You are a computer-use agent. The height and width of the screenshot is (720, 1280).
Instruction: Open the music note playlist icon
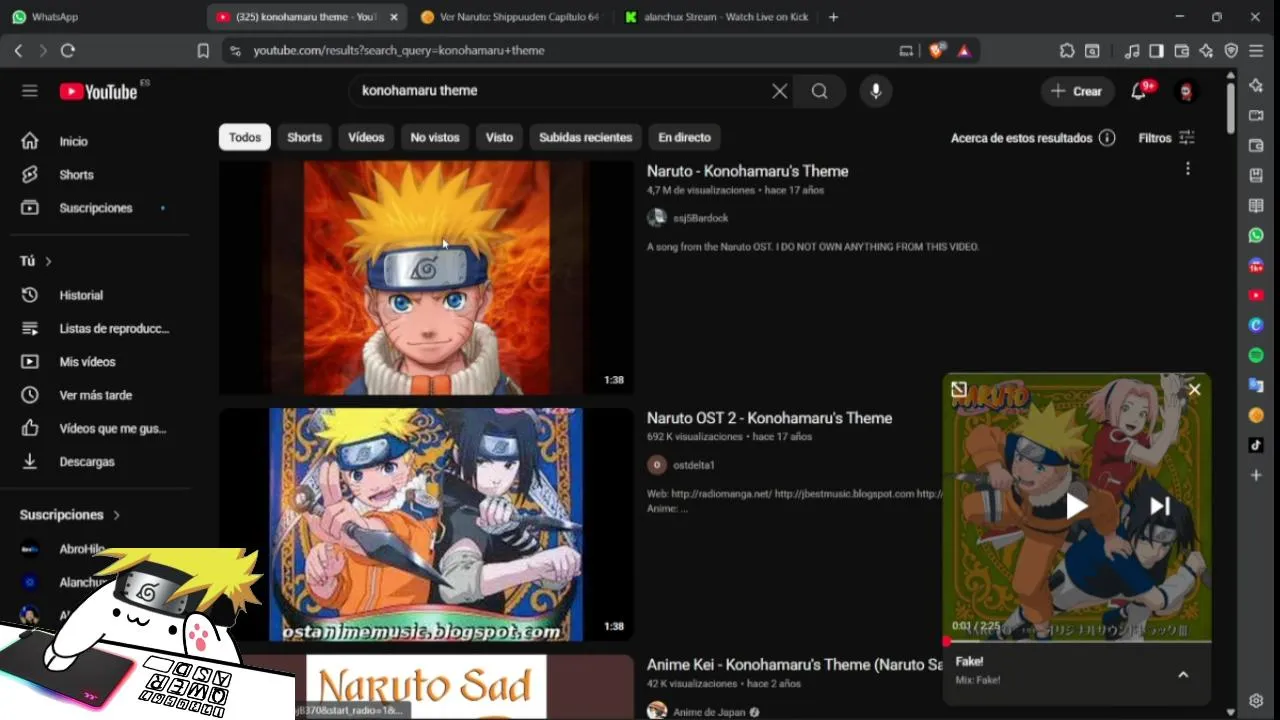pyautogui.click(x=1132, y=50)
